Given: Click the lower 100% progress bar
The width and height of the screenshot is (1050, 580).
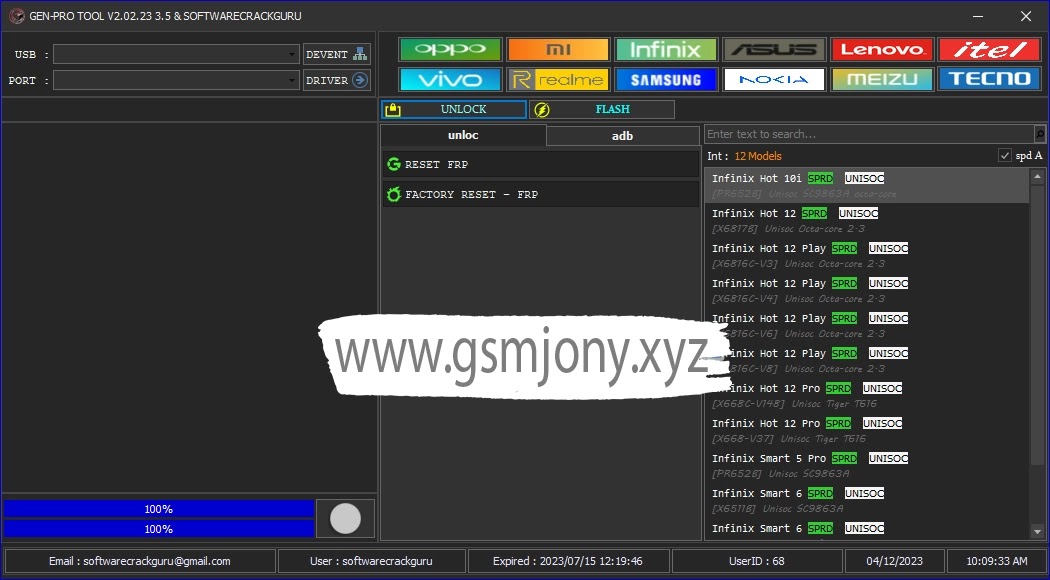Looking at the screenshot, I should coord(159,529).
